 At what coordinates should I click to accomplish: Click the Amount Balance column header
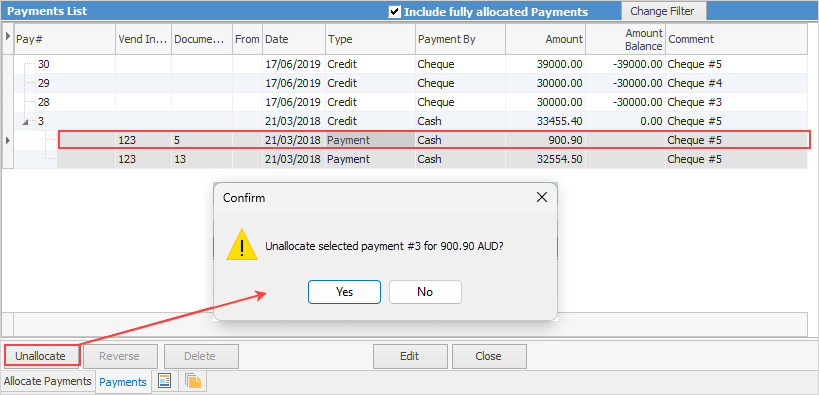tap(625, 39)
